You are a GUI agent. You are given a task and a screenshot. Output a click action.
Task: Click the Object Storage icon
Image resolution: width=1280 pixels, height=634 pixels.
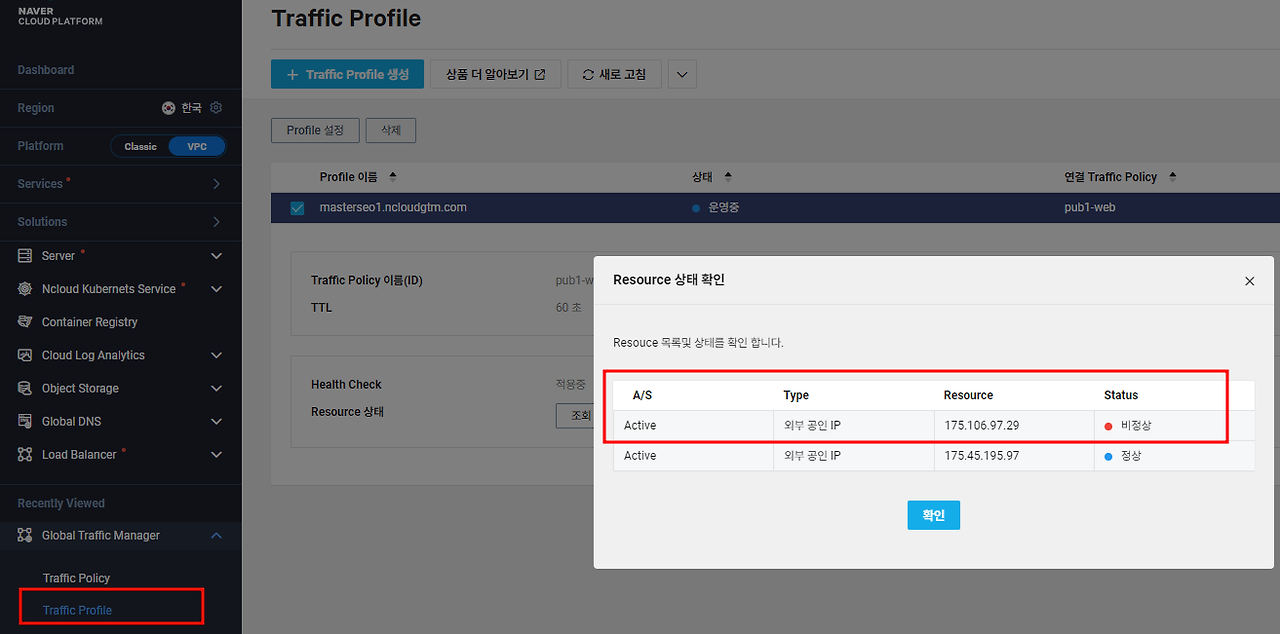[x=25, y=388]
